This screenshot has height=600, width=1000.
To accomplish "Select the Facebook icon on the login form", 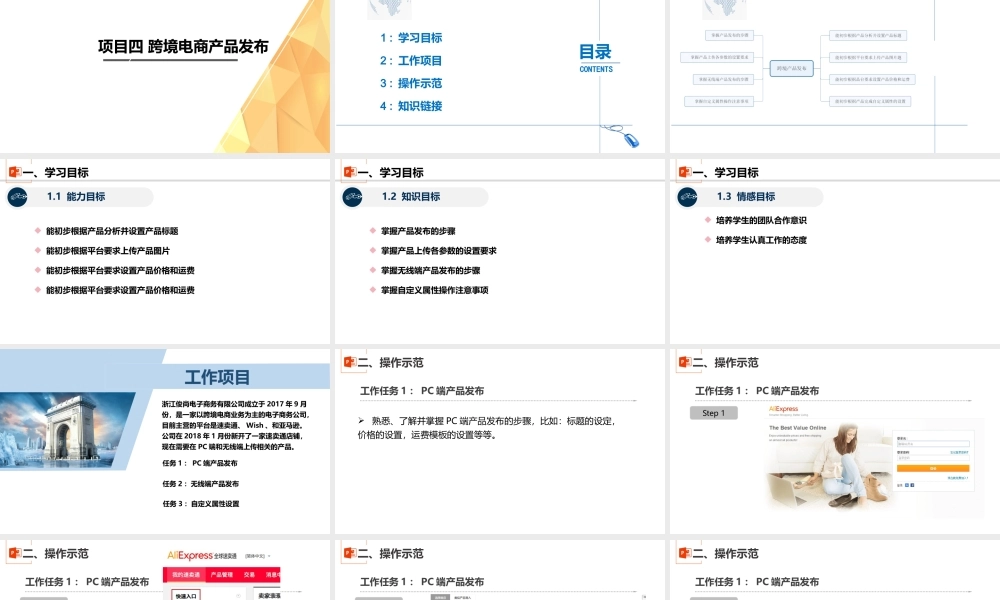I will [913, 485].
